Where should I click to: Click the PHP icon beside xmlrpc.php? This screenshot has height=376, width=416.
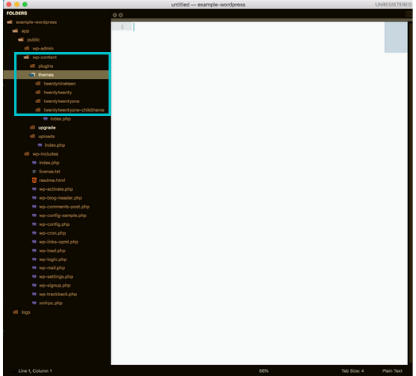click(34, 303)
